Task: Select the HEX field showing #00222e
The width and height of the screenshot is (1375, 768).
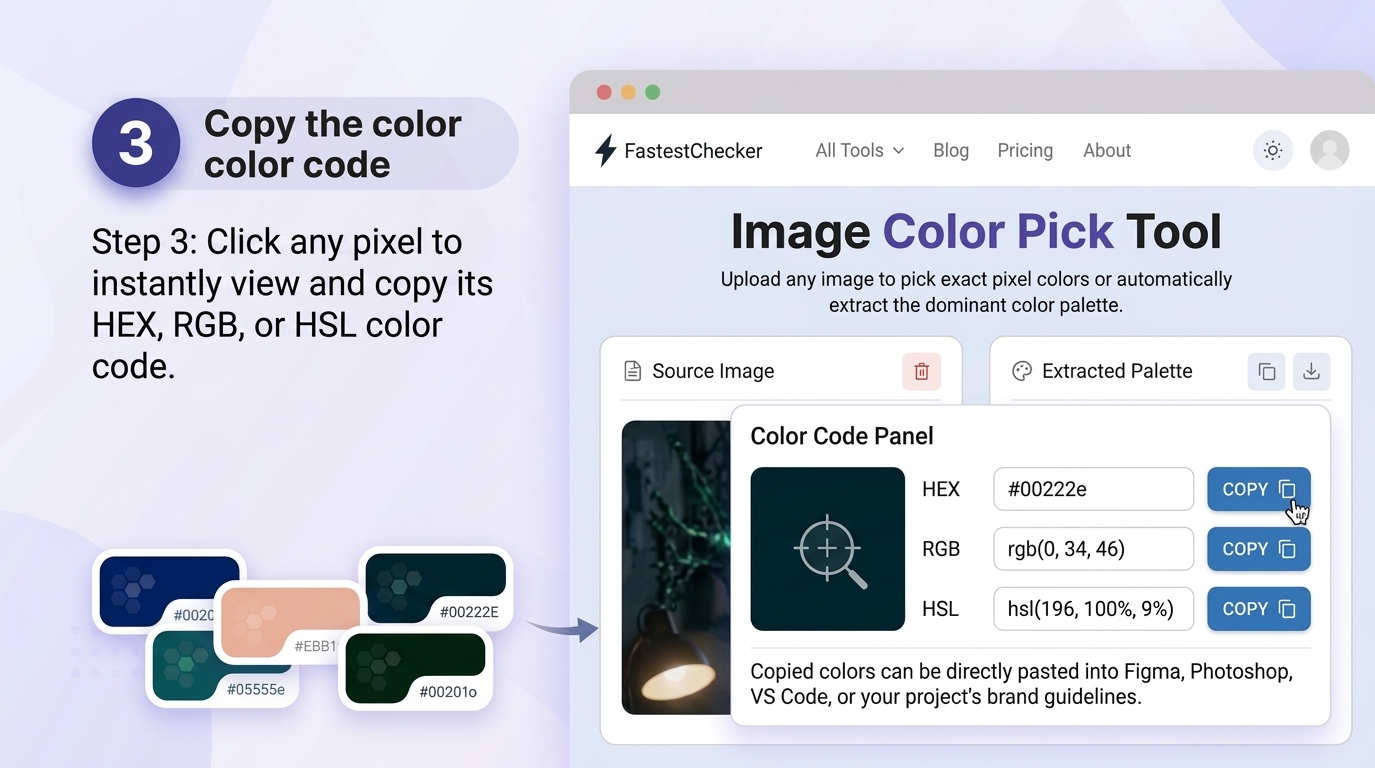Action: [1093, 489]
